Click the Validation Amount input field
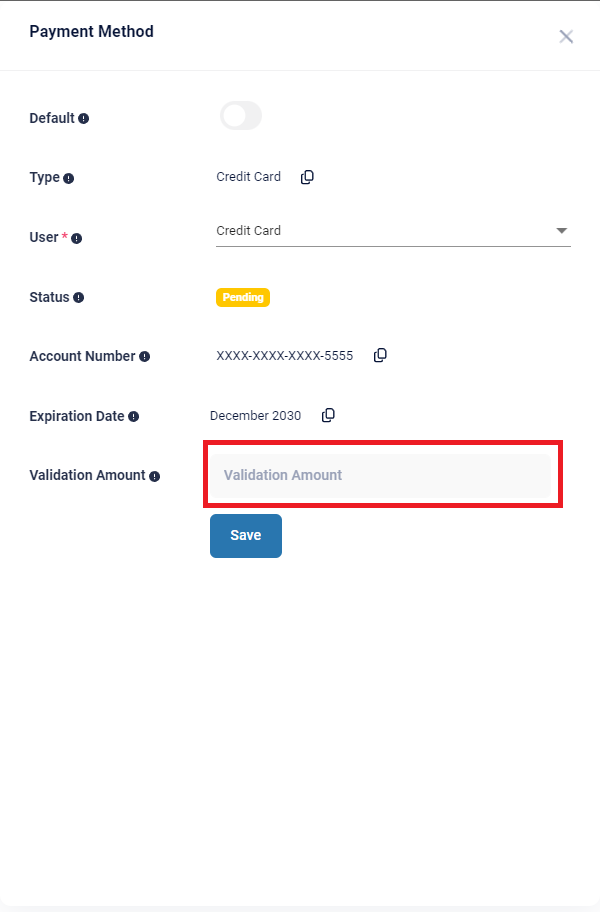 (x=380, y=475)
